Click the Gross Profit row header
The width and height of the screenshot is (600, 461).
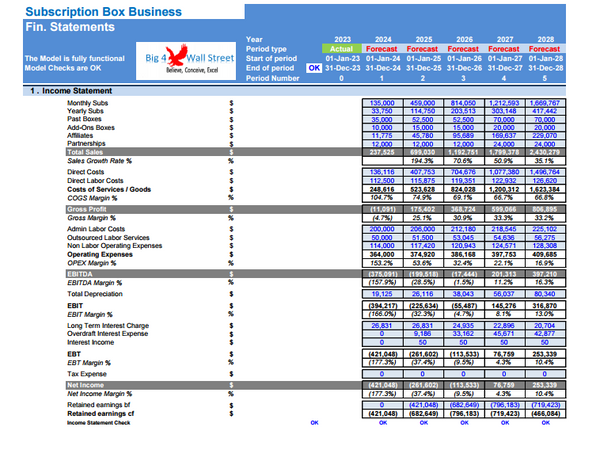click(x=88, y=208)
